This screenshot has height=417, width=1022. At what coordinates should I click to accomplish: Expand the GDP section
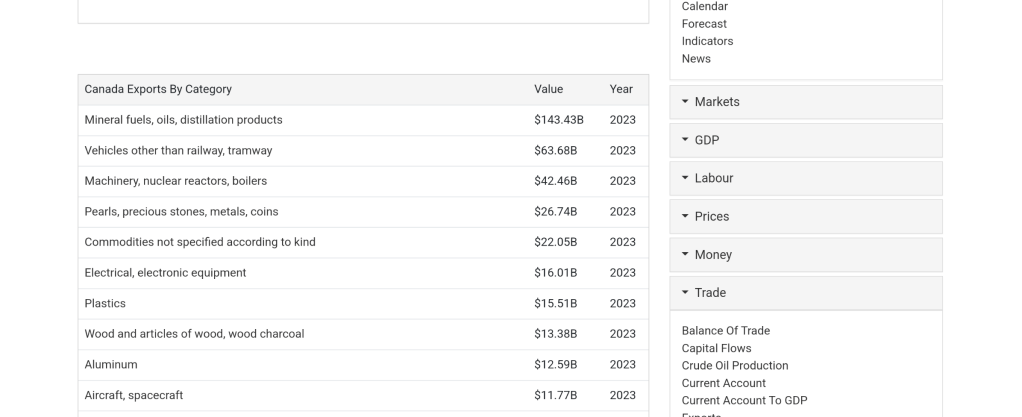(706, 140)
